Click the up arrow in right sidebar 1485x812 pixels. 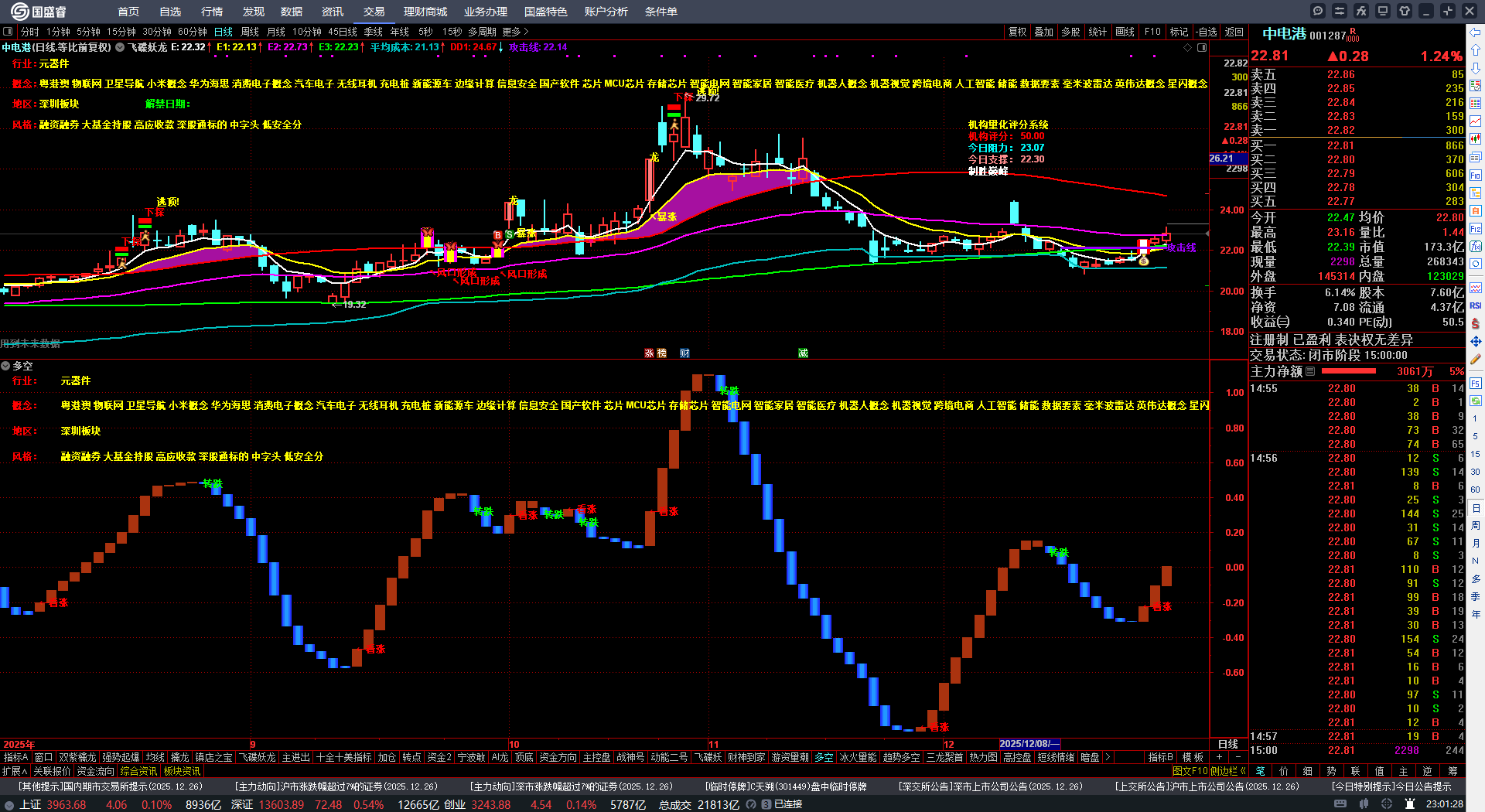1476,49
